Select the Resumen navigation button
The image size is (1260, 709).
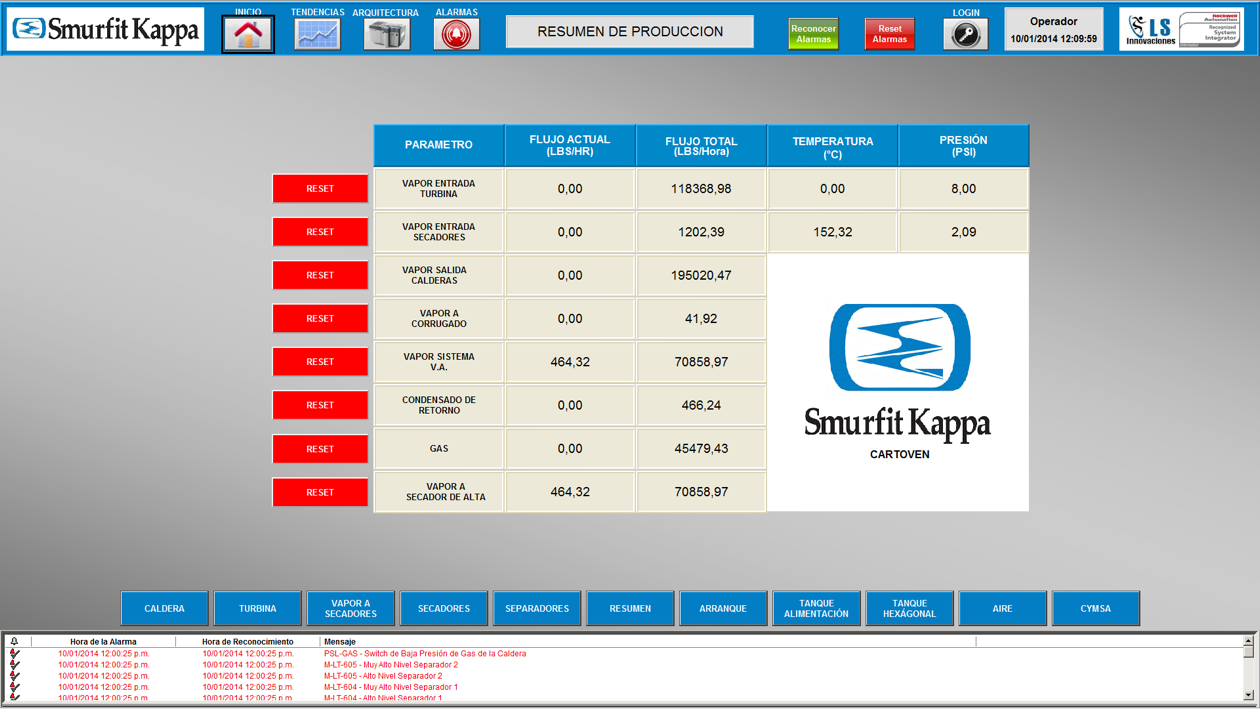630,608
